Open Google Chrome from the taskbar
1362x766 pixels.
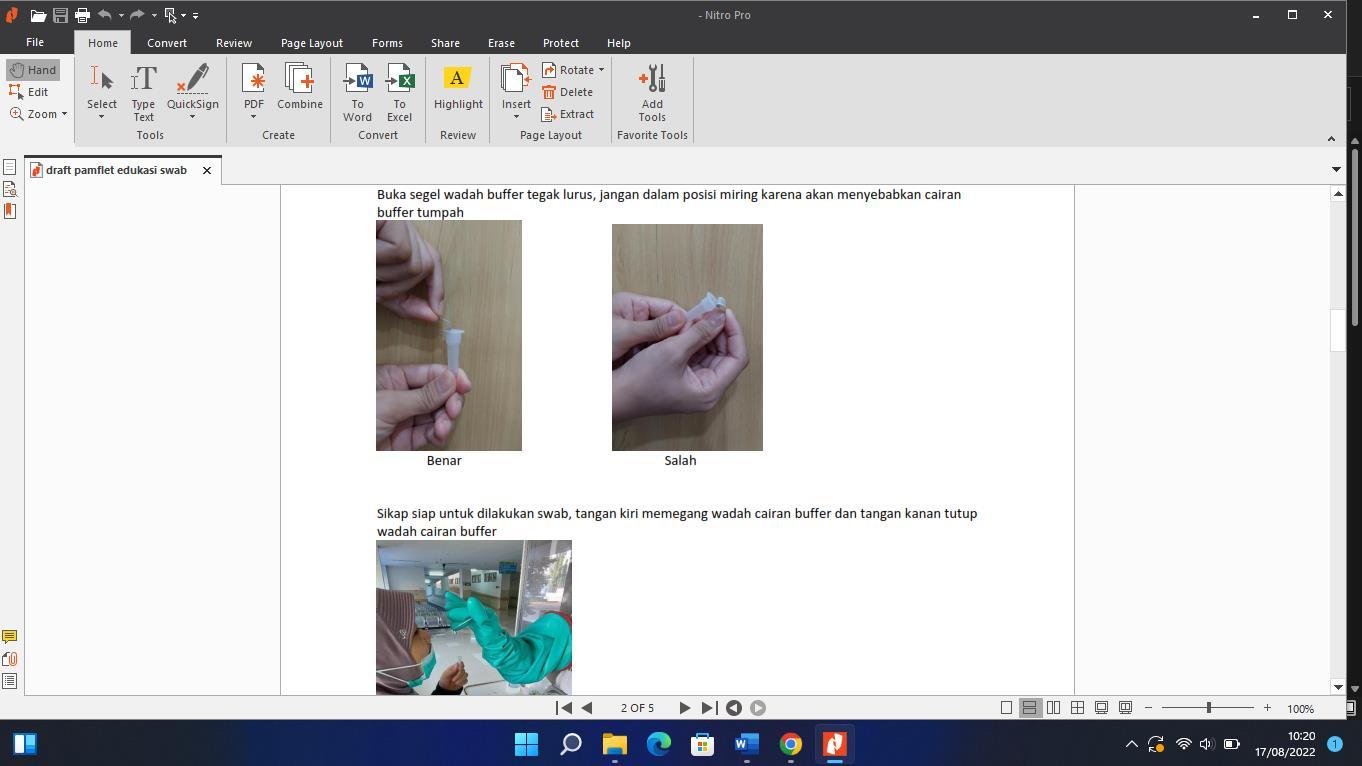pyautogui.click(x=791, y=744)
